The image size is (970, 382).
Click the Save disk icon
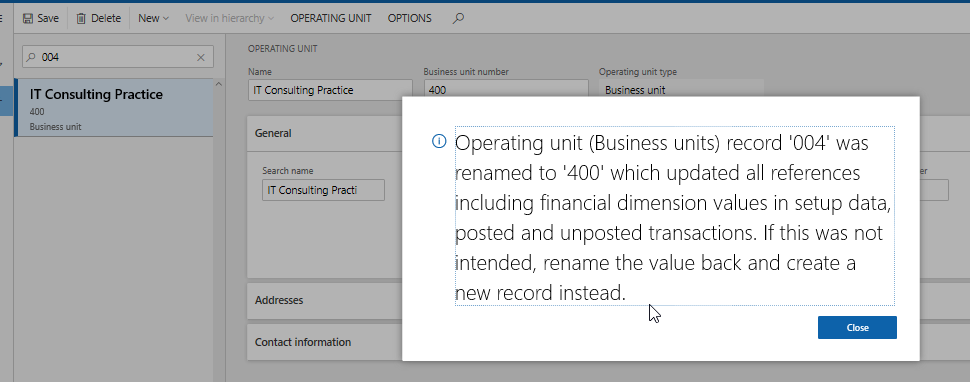pyautogui.click(x=28, y=19)
